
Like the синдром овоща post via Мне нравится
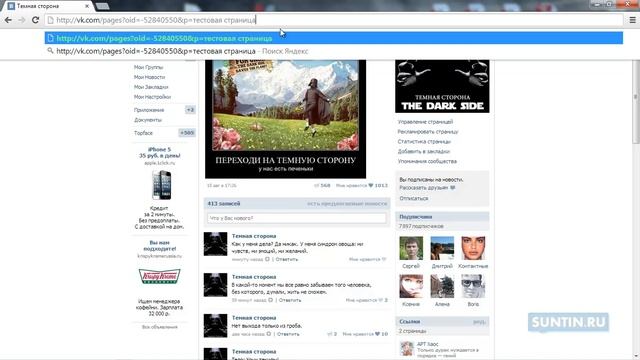(x=367, y=259)
